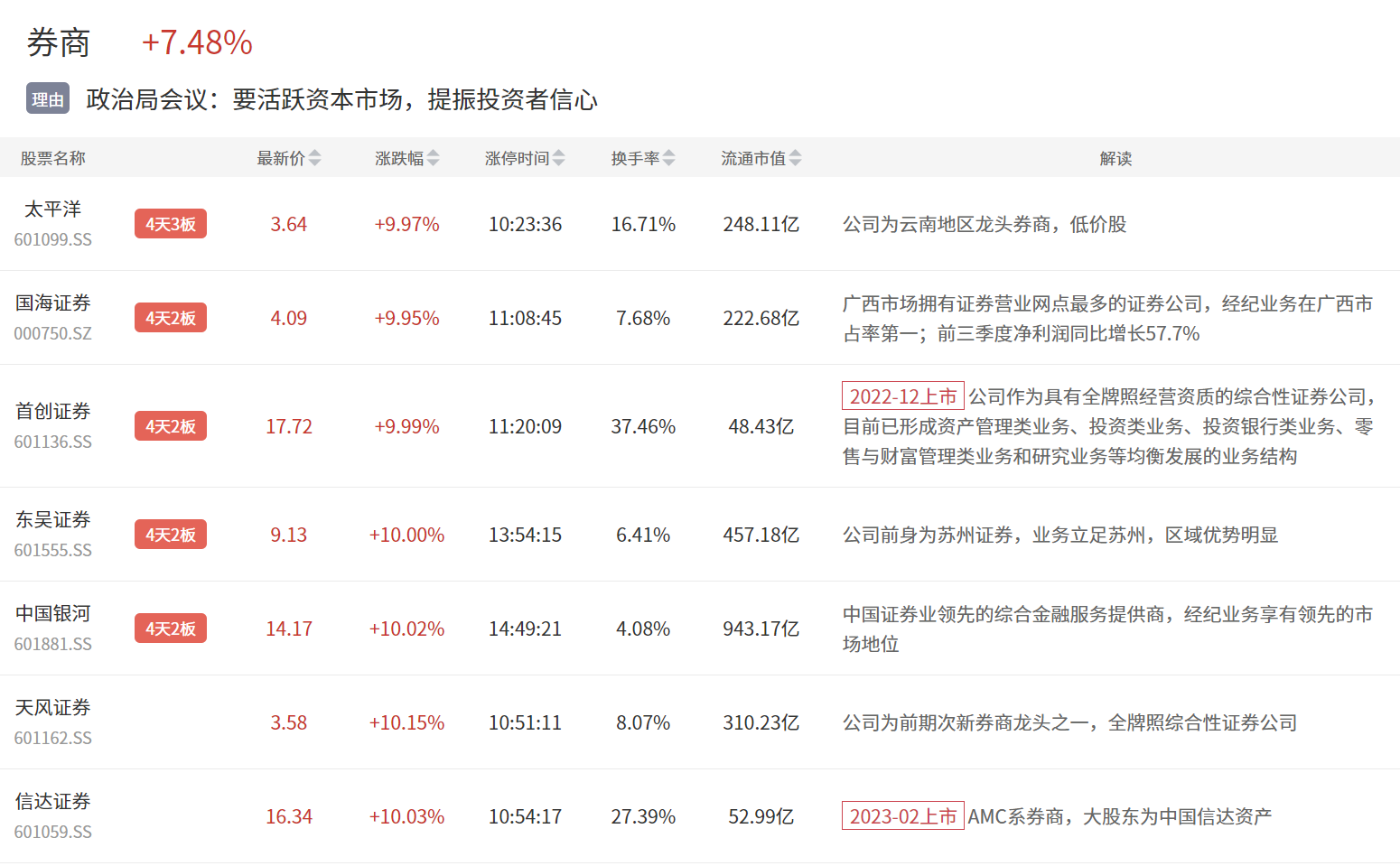Open stock 太平洋

click(52, 210)
